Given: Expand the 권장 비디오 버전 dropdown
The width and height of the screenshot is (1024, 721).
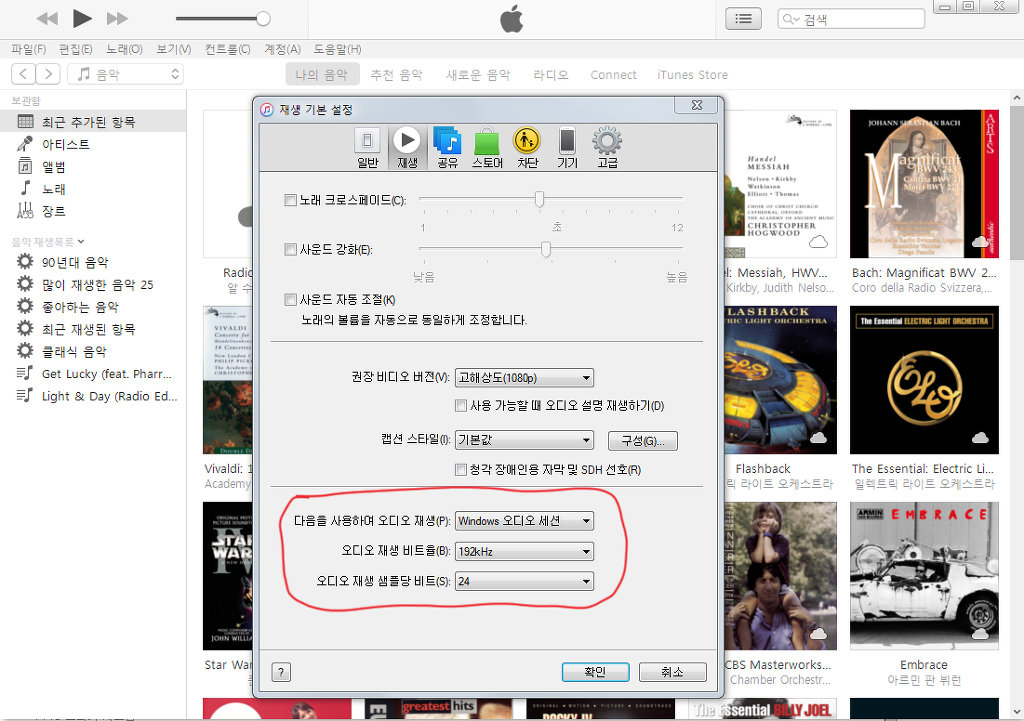Looking at the screenshot, I should coord(524,378).
